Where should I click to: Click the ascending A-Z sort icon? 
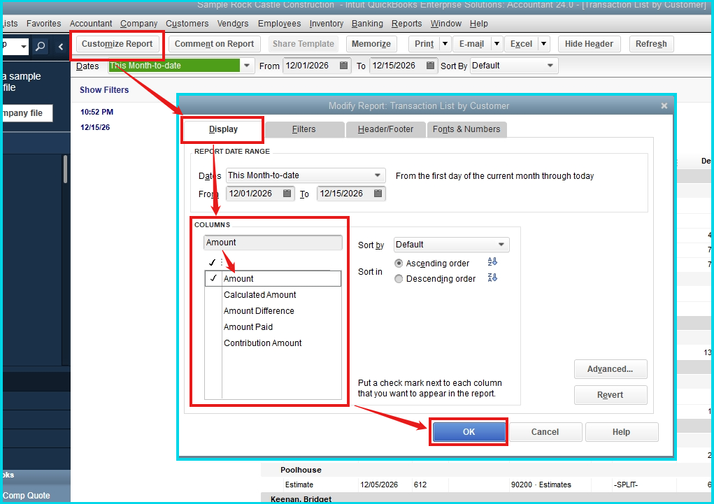(x=492, y=262)
